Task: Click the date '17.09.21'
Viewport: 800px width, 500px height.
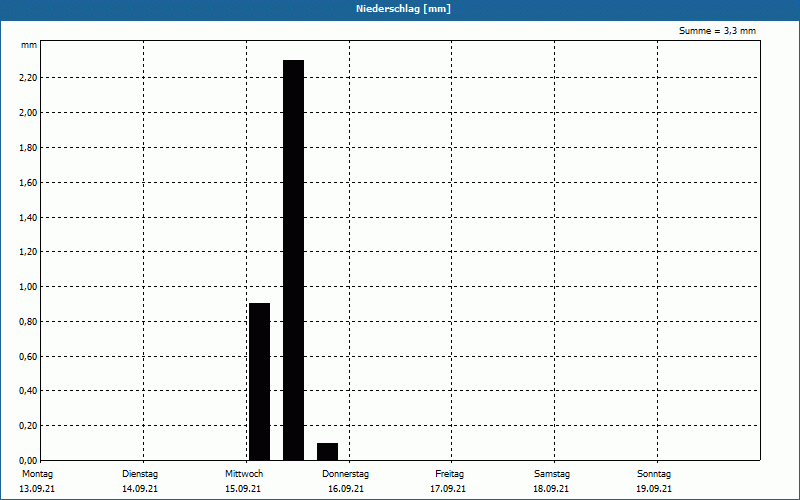Action: coord(448,489)
